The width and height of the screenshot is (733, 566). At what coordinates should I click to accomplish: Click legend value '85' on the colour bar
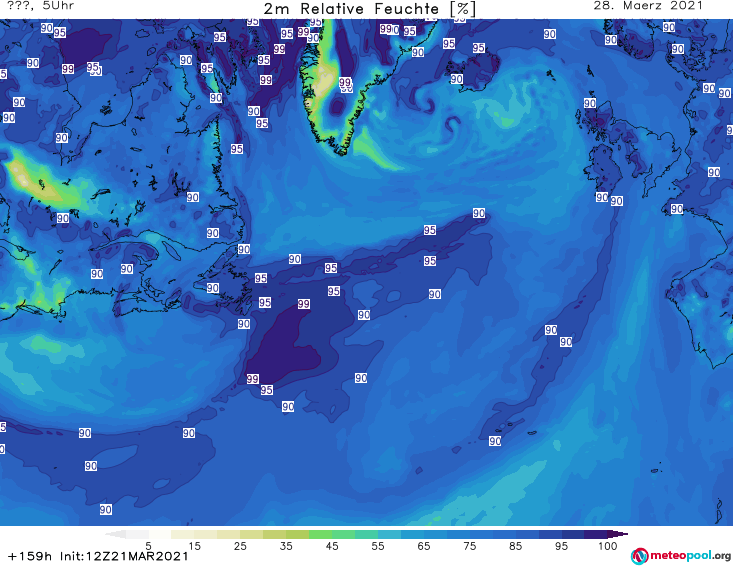click(x=515, y=546)
